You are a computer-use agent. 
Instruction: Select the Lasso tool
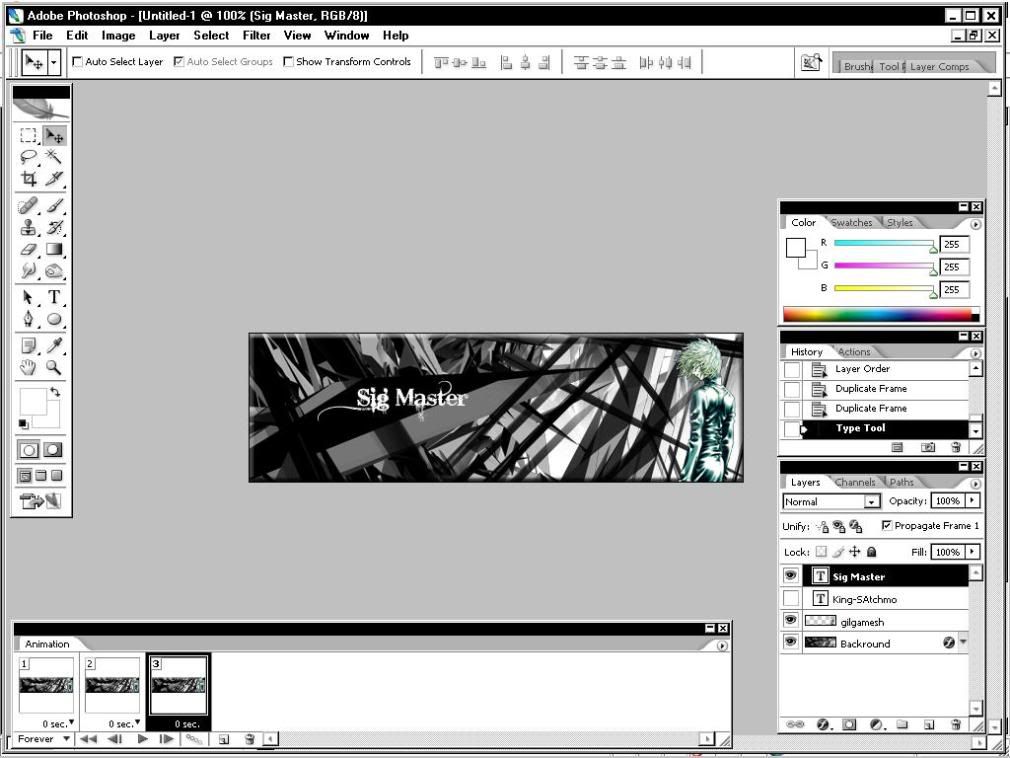(x=28, y=156)
